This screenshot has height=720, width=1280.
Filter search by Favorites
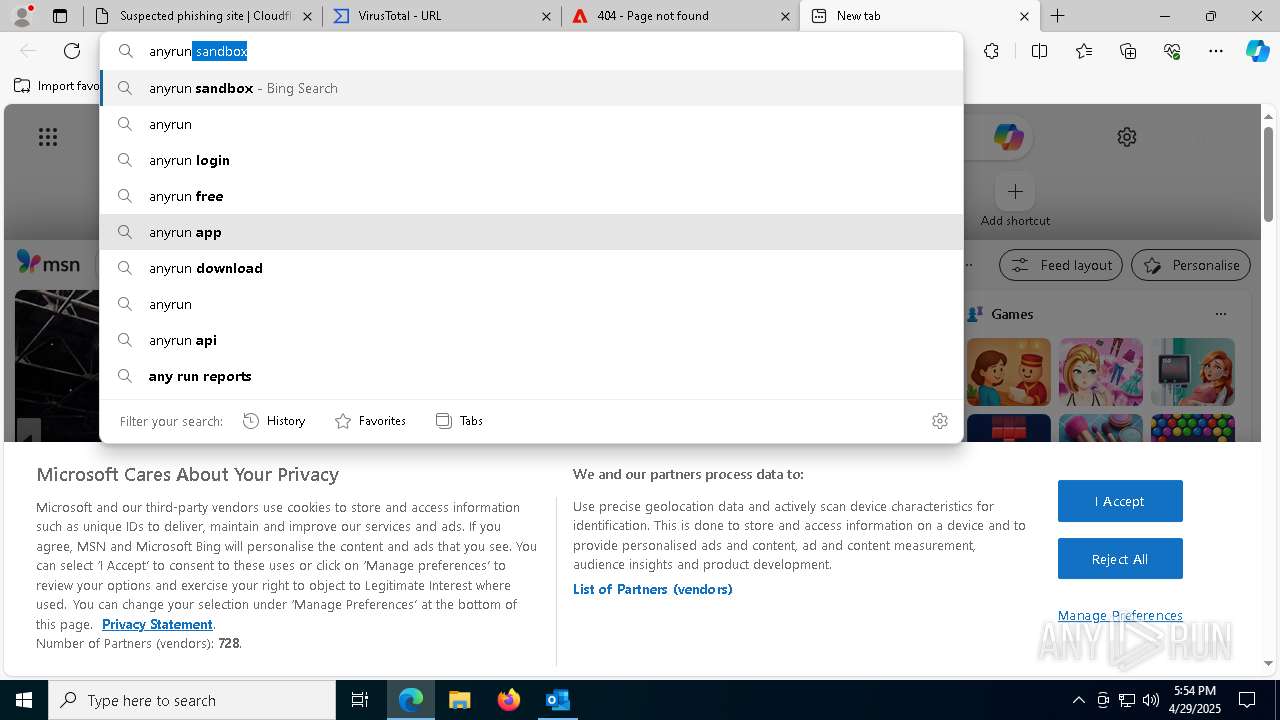(370, 421)
